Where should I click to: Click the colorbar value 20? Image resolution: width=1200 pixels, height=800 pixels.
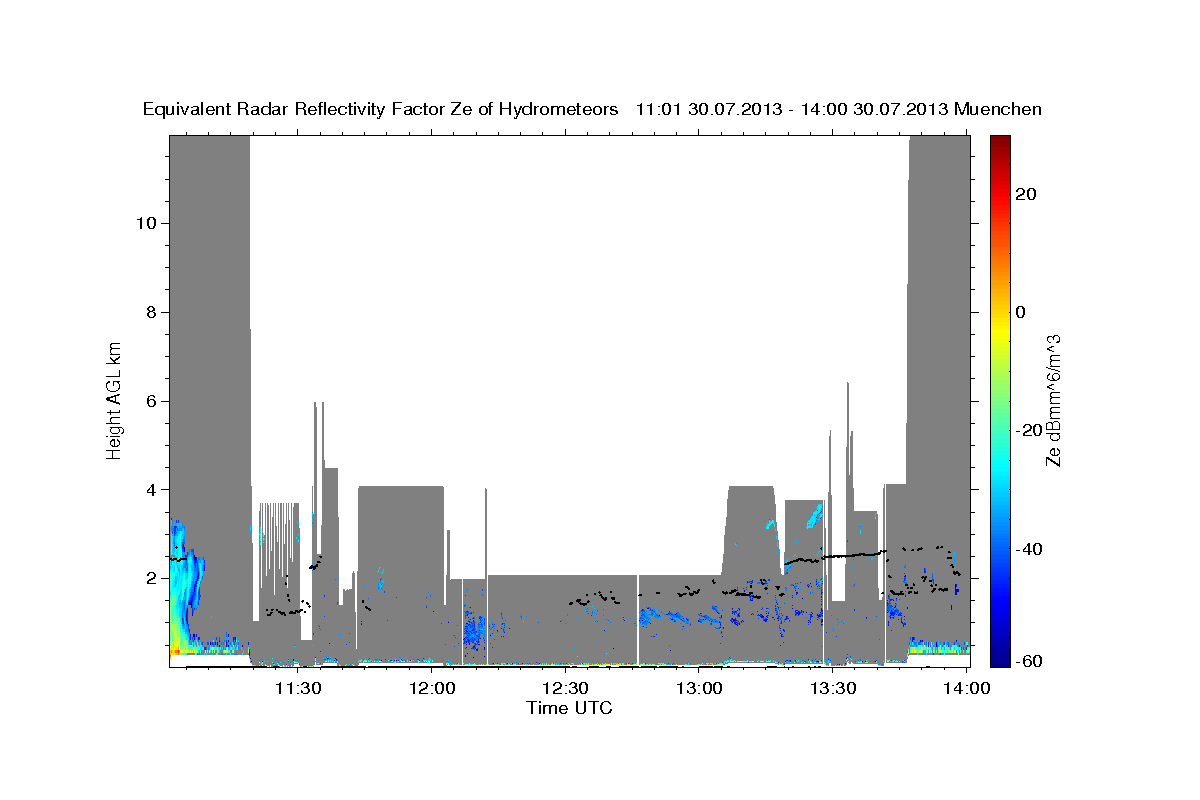[x=1026, y=193]
